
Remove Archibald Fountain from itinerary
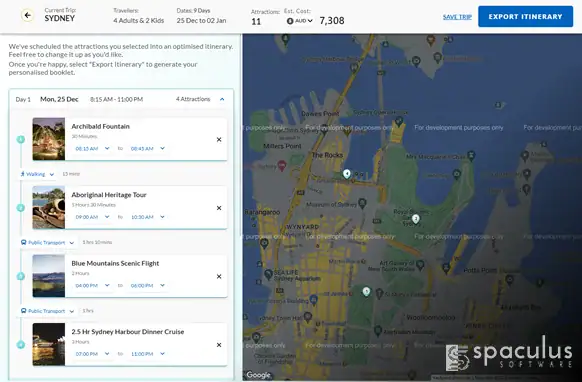pos(219,140)
